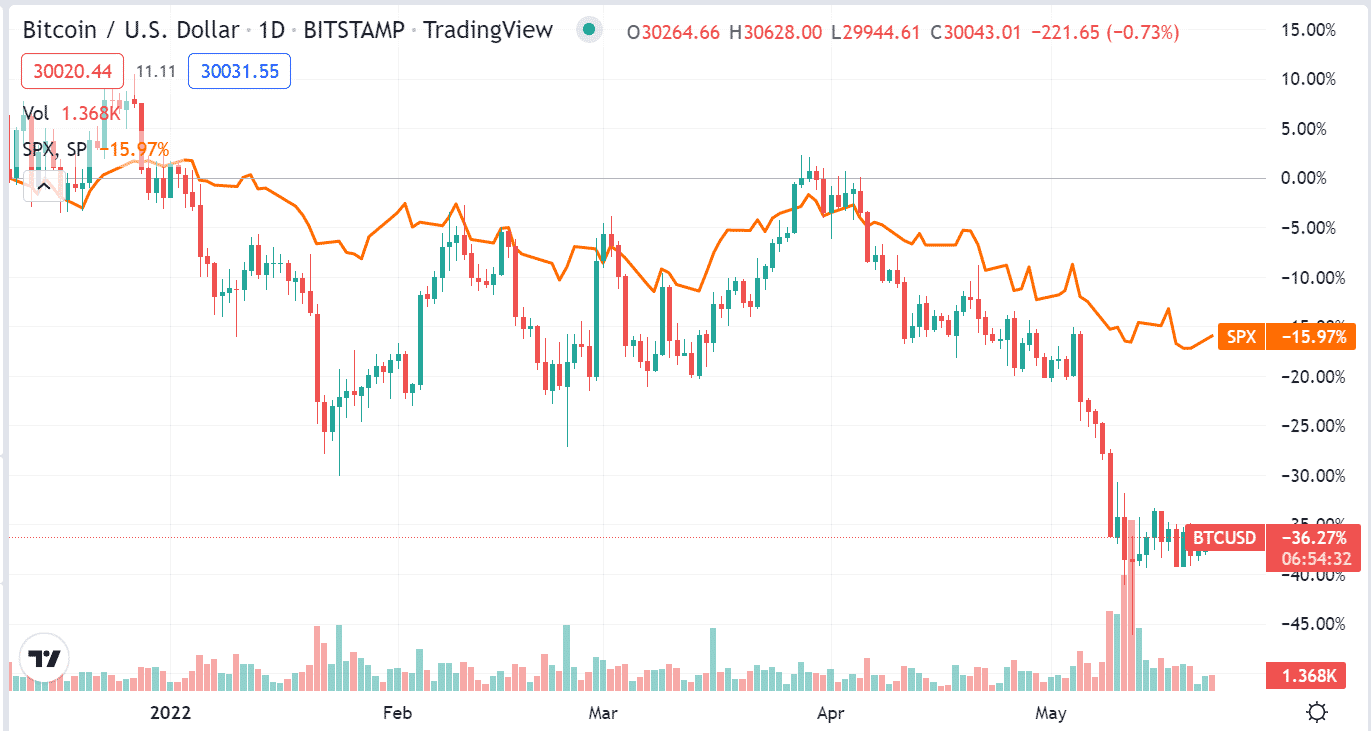The image size is (1371, 731).
Task: Click the Feb label on time axis
Action: click(x=397, y=713)
